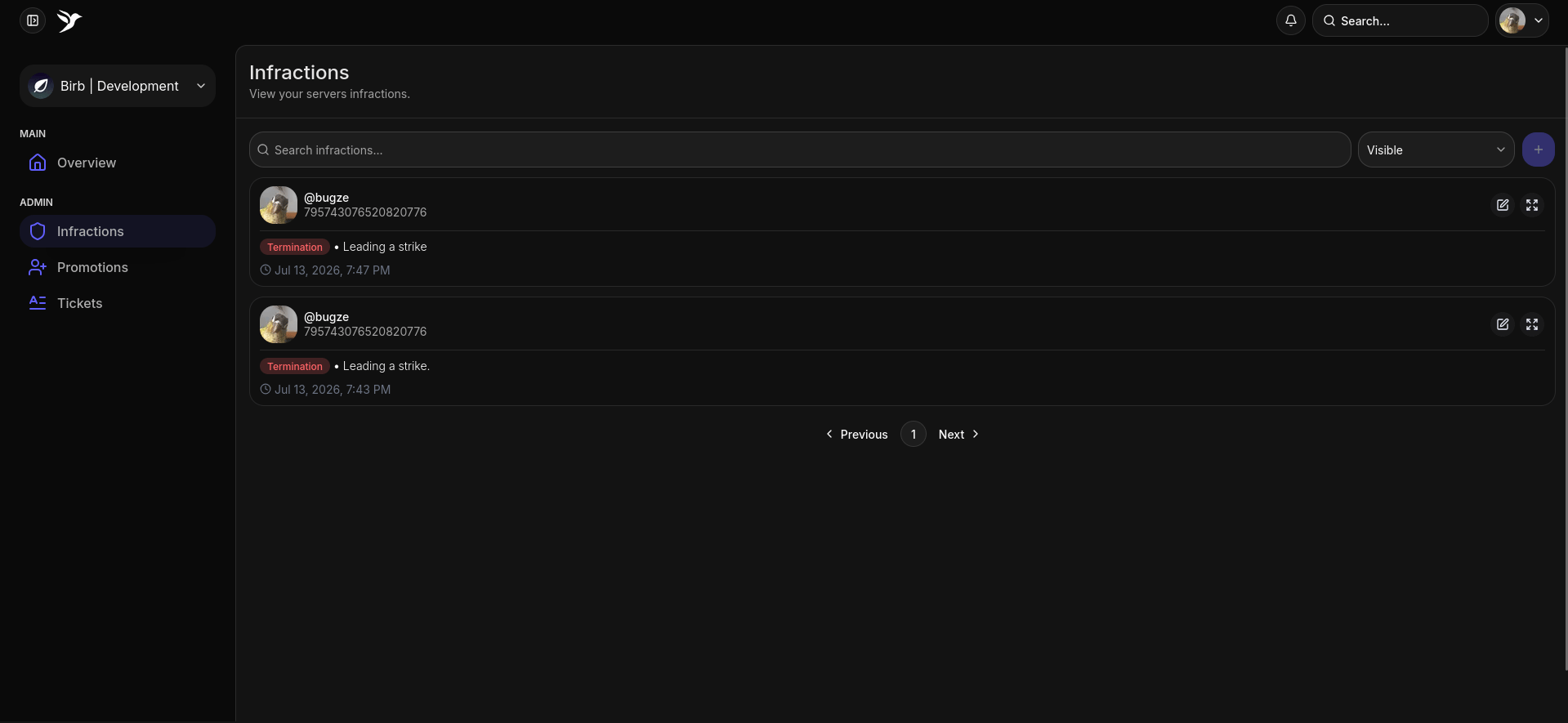Image resolution: width=1568 pixels, height=723 pixels.
Task: Select page 1 in pagination
Action: click(914, 434)
